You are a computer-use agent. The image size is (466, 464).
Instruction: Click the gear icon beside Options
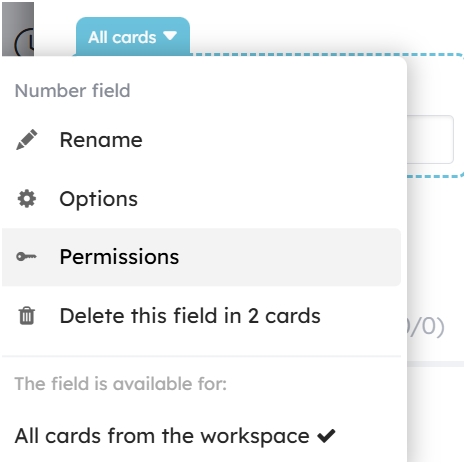click(x=27, y=199)
